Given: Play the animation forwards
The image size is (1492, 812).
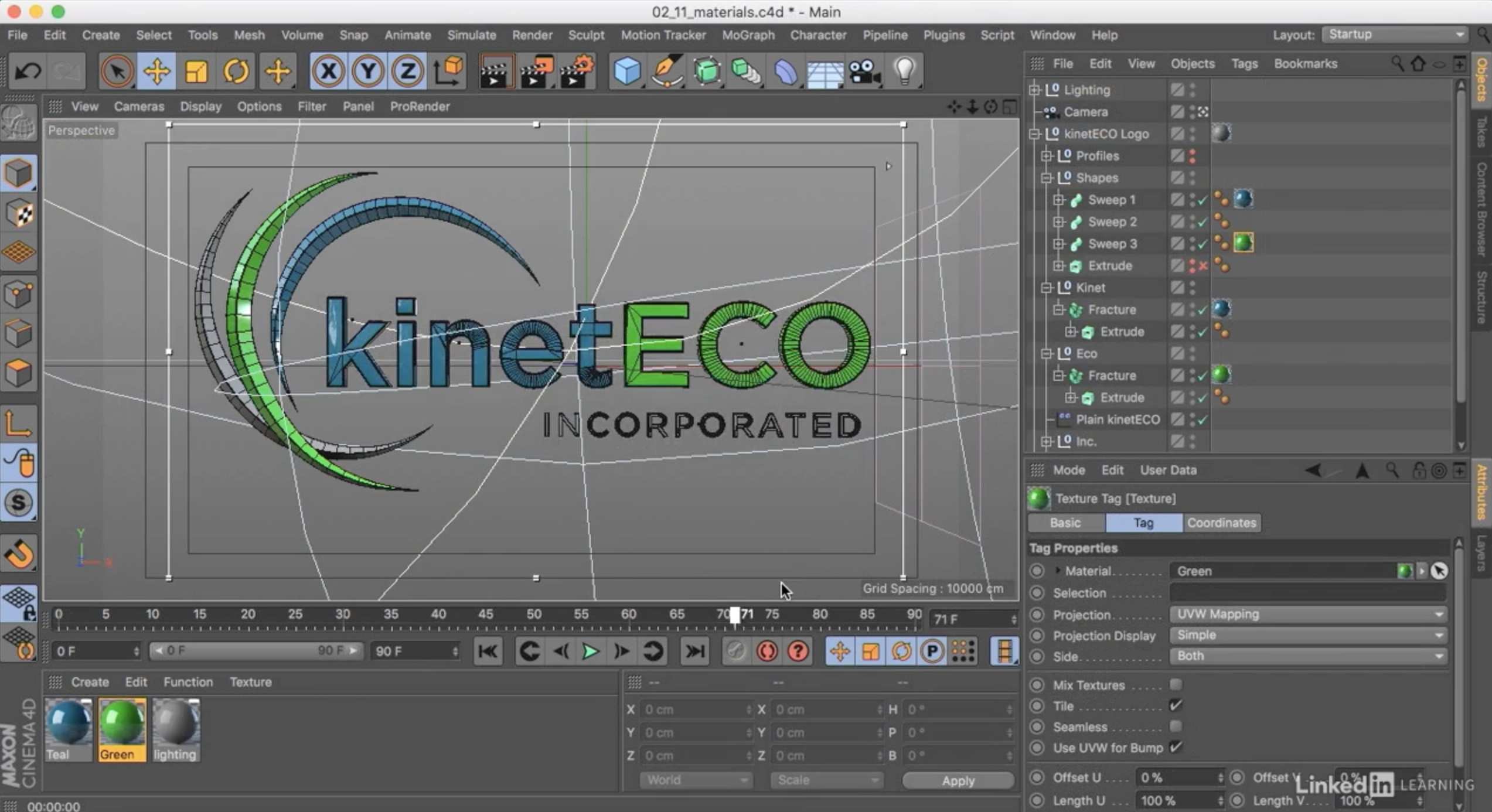Looking at the screenshot, I should coord(590,651).
